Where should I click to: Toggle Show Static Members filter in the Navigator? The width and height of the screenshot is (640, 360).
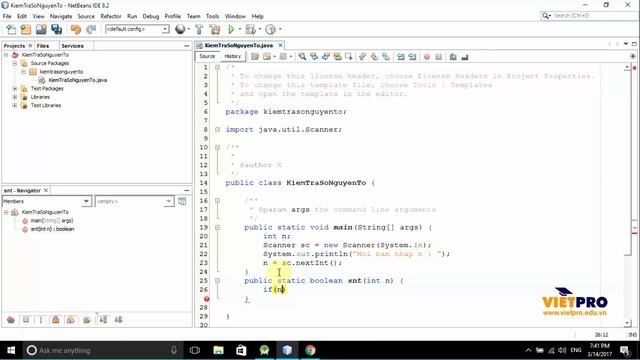(x=40, y=320)
